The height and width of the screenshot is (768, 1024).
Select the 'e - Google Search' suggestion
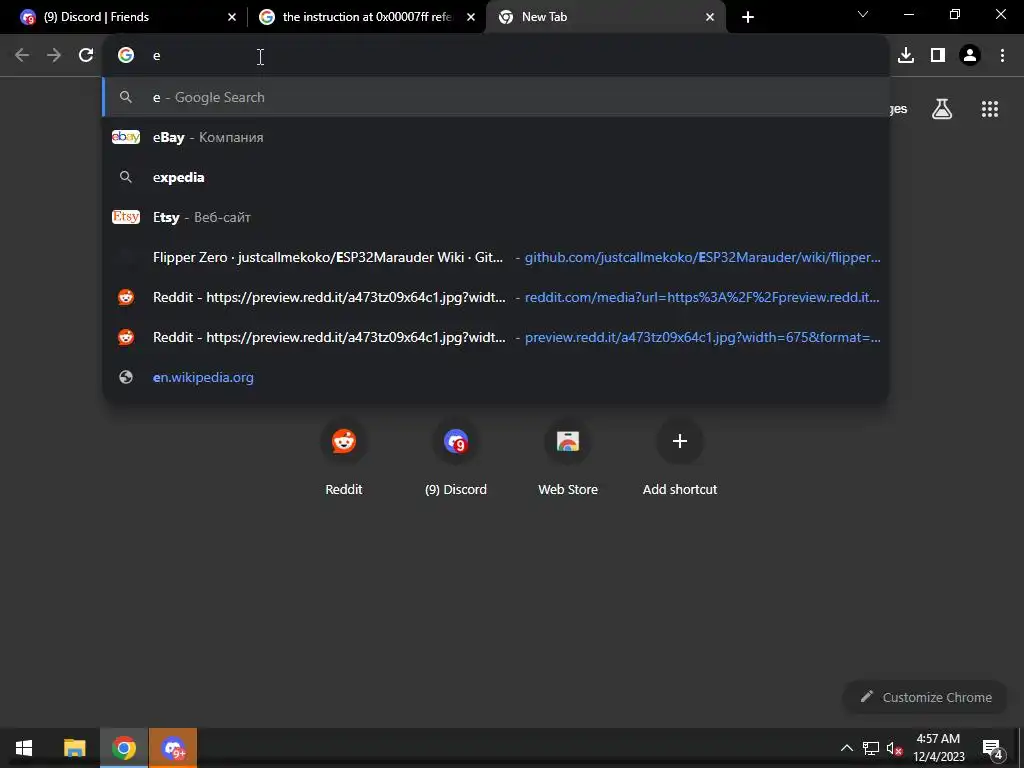[496, 97]
